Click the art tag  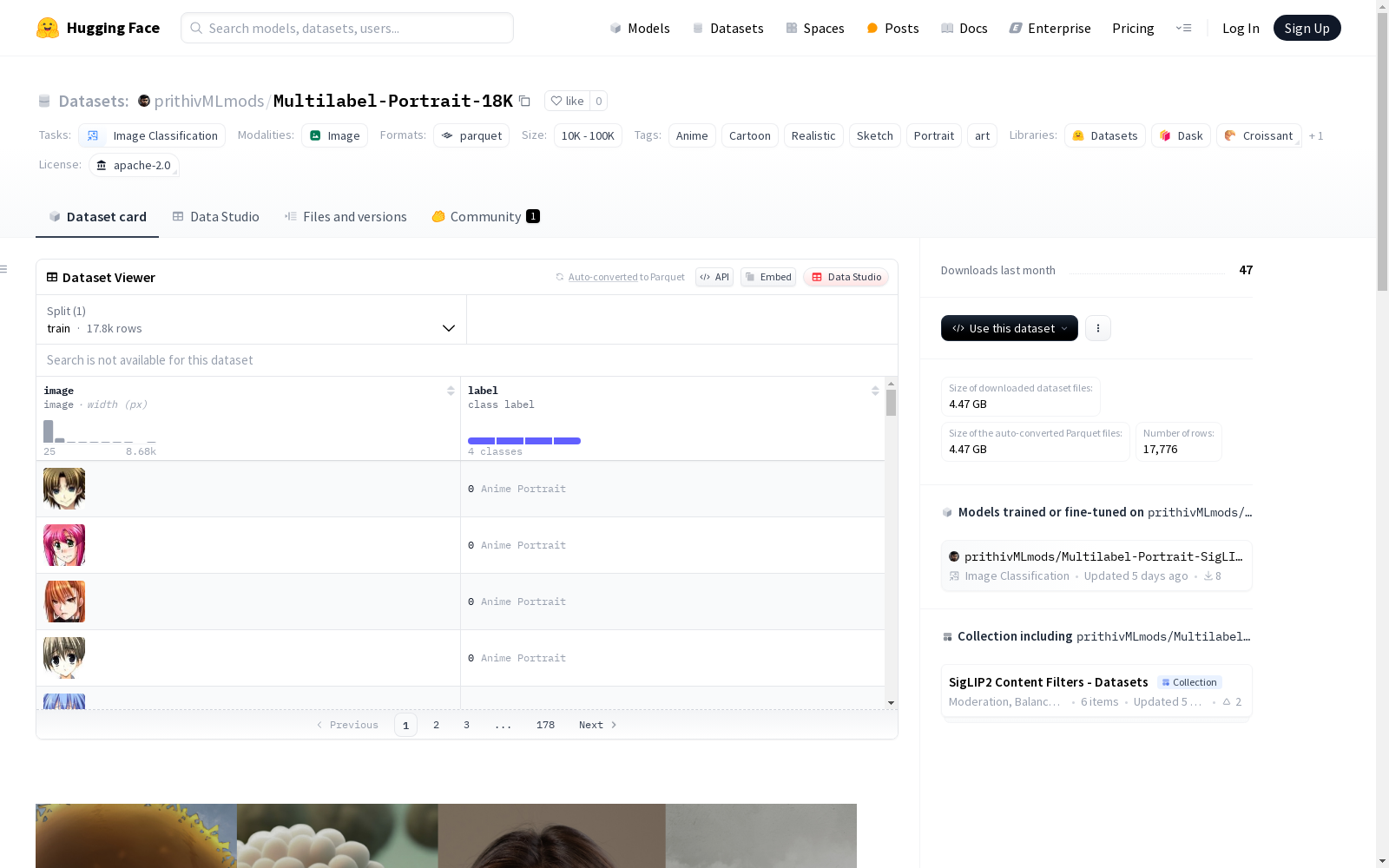click(x=983, y=135)
